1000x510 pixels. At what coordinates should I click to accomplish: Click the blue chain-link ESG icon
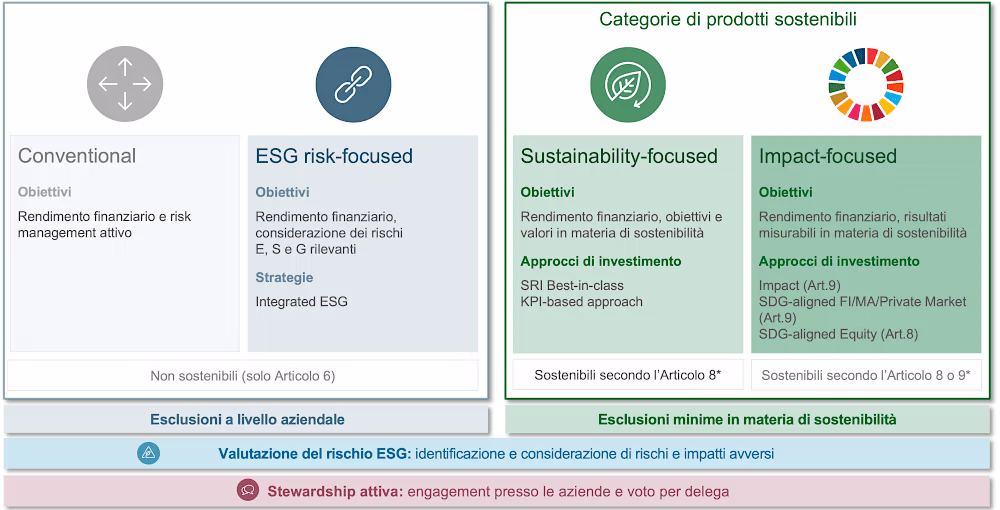[x=353, y=84]
